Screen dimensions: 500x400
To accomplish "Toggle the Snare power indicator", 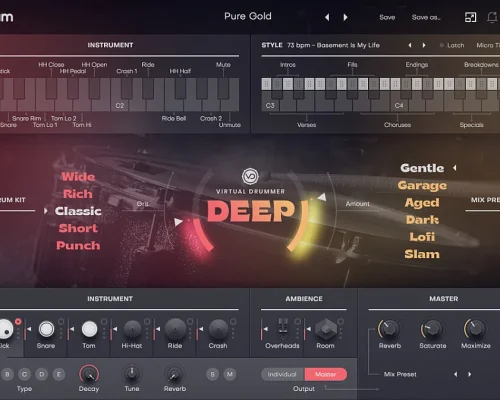I will (x=61, y=321).
